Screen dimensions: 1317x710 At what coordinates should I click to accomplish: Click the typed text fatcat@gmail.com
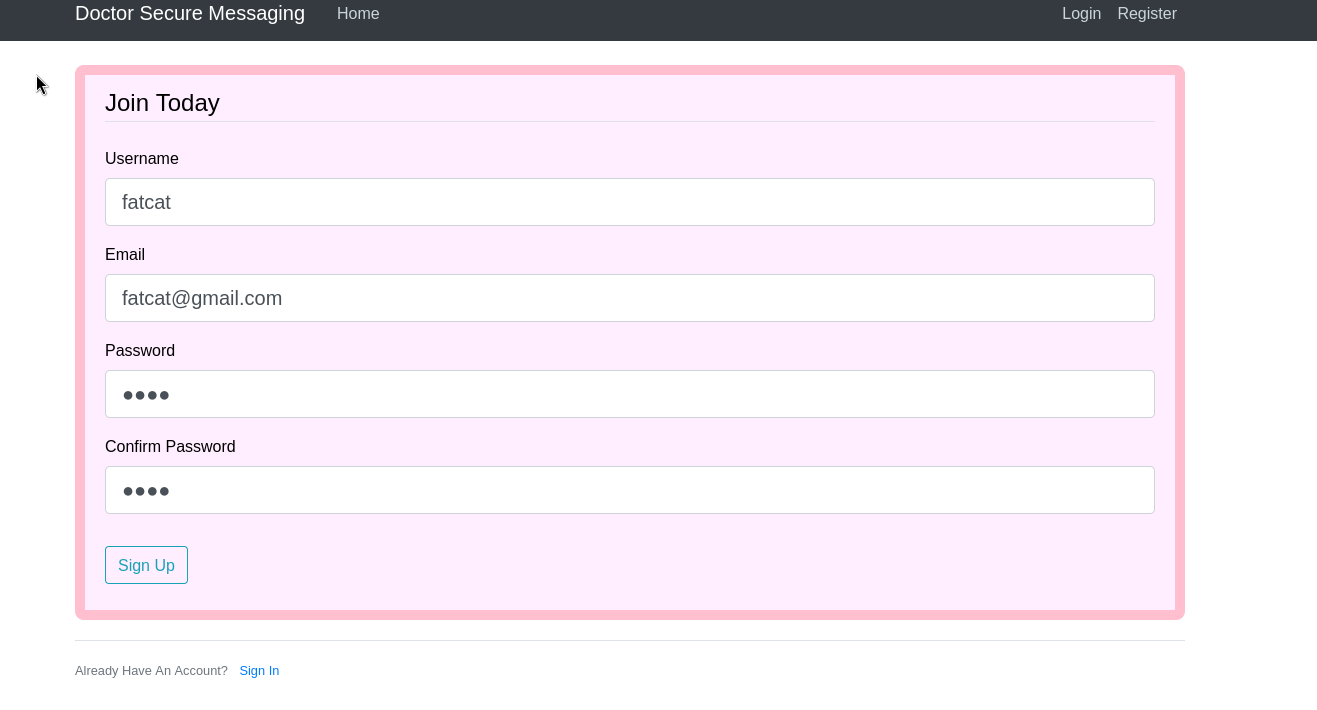[202, 298]
